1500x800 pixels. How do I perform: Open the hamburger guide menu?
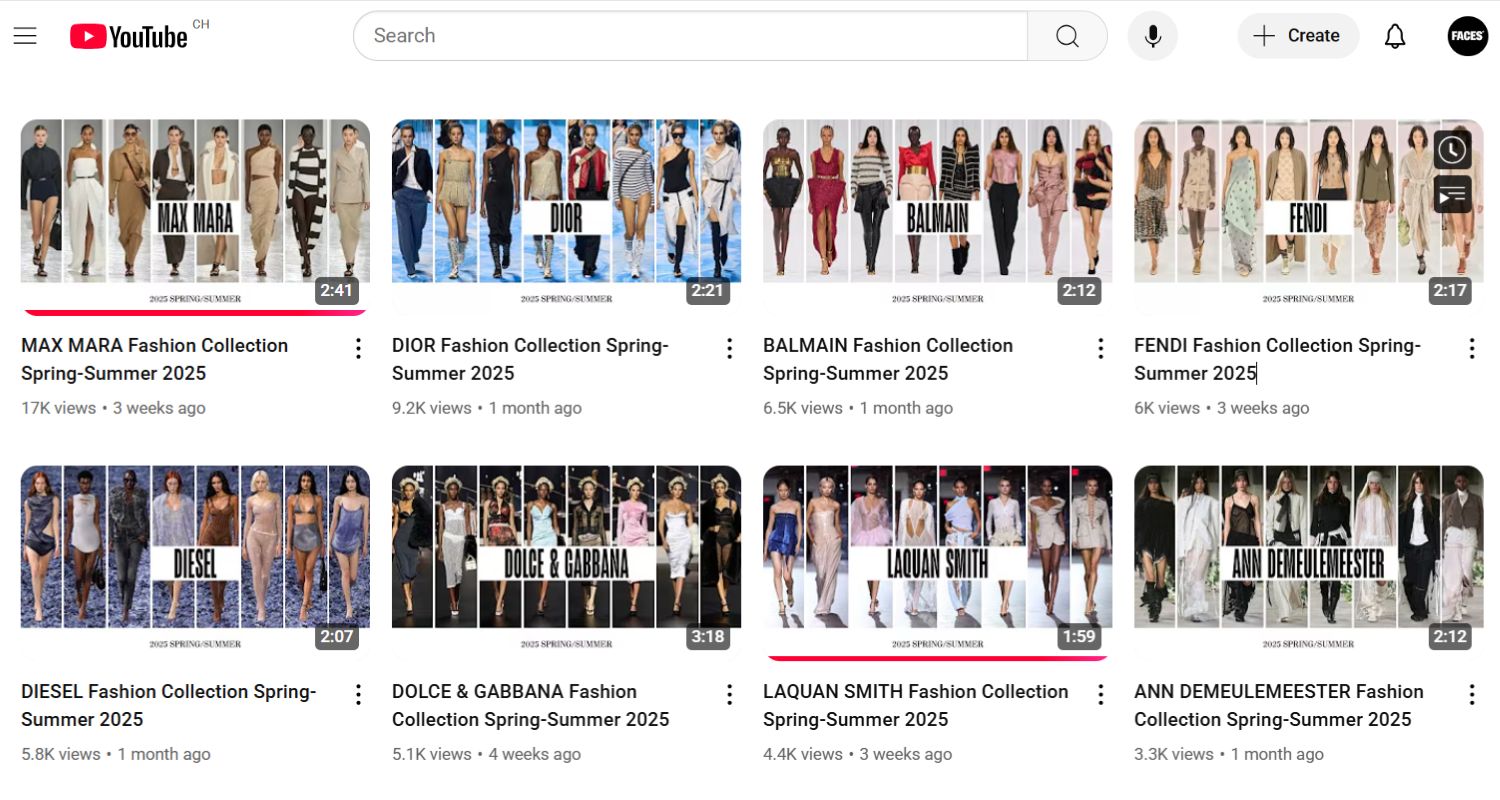point(25,36)
